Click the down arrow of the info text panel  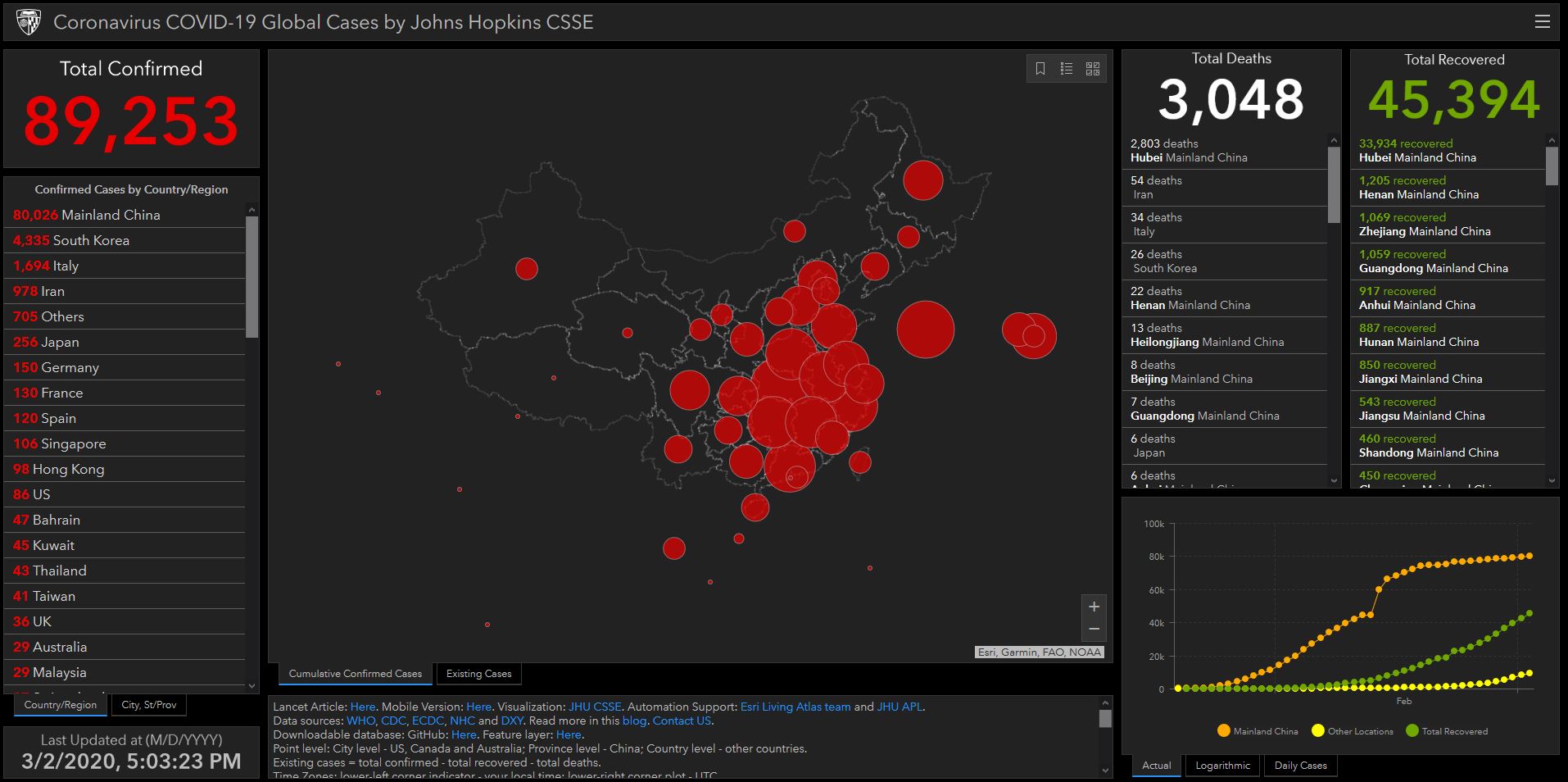coord(1105,771)
